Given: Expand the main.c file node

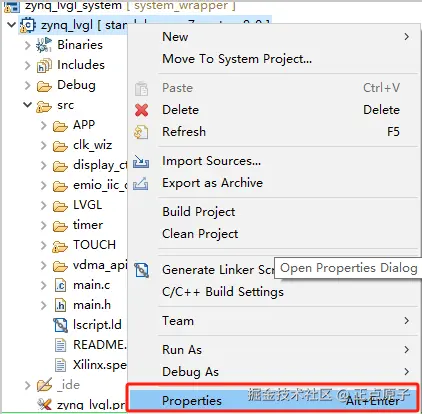Looking at the screenshot, I should [44, 285].
